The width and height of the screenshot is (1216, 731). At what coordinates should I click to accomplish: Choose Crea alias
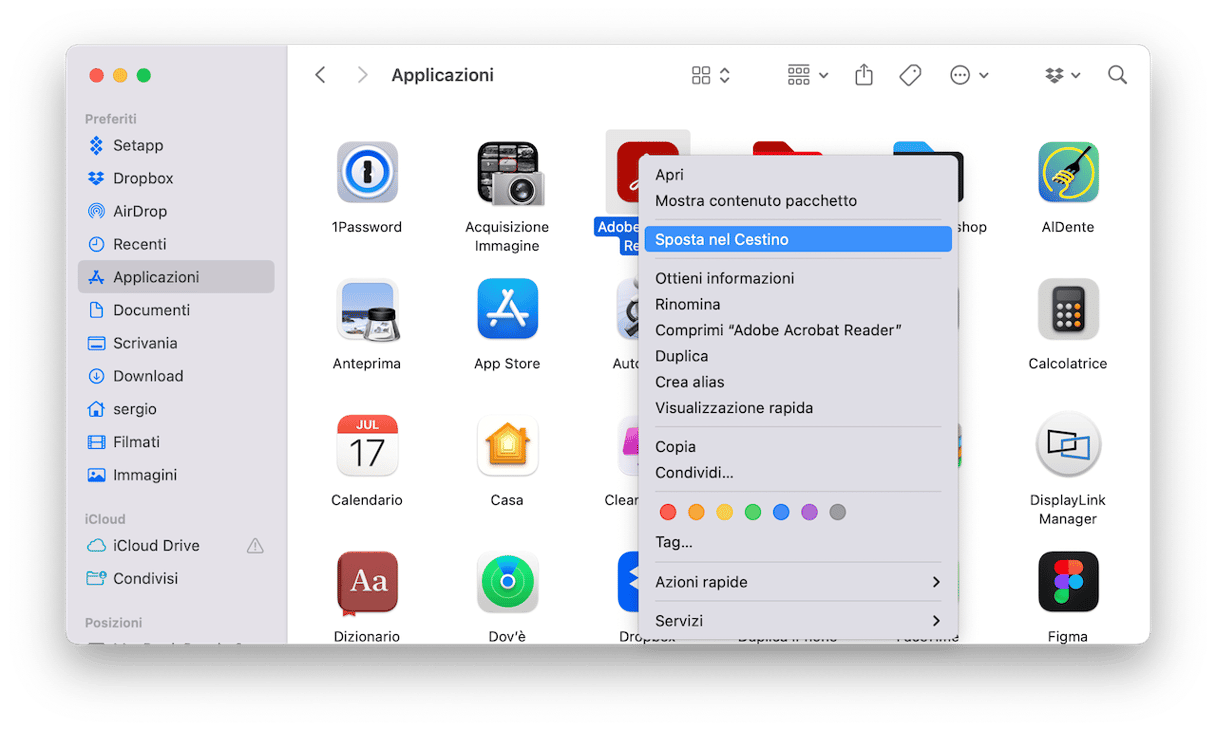(798, 382)
